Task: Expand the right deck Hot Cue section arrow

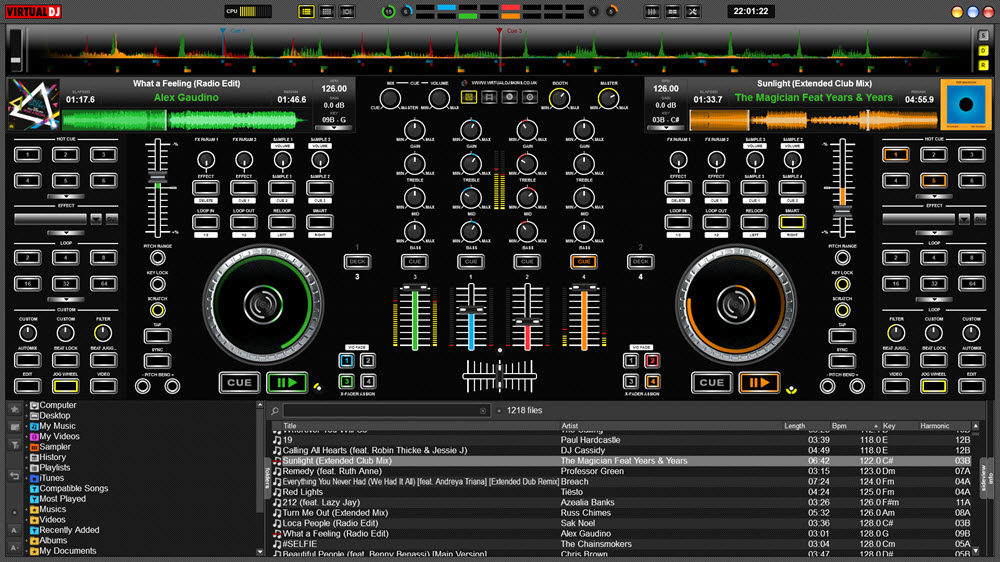Action: pos(934,196)
